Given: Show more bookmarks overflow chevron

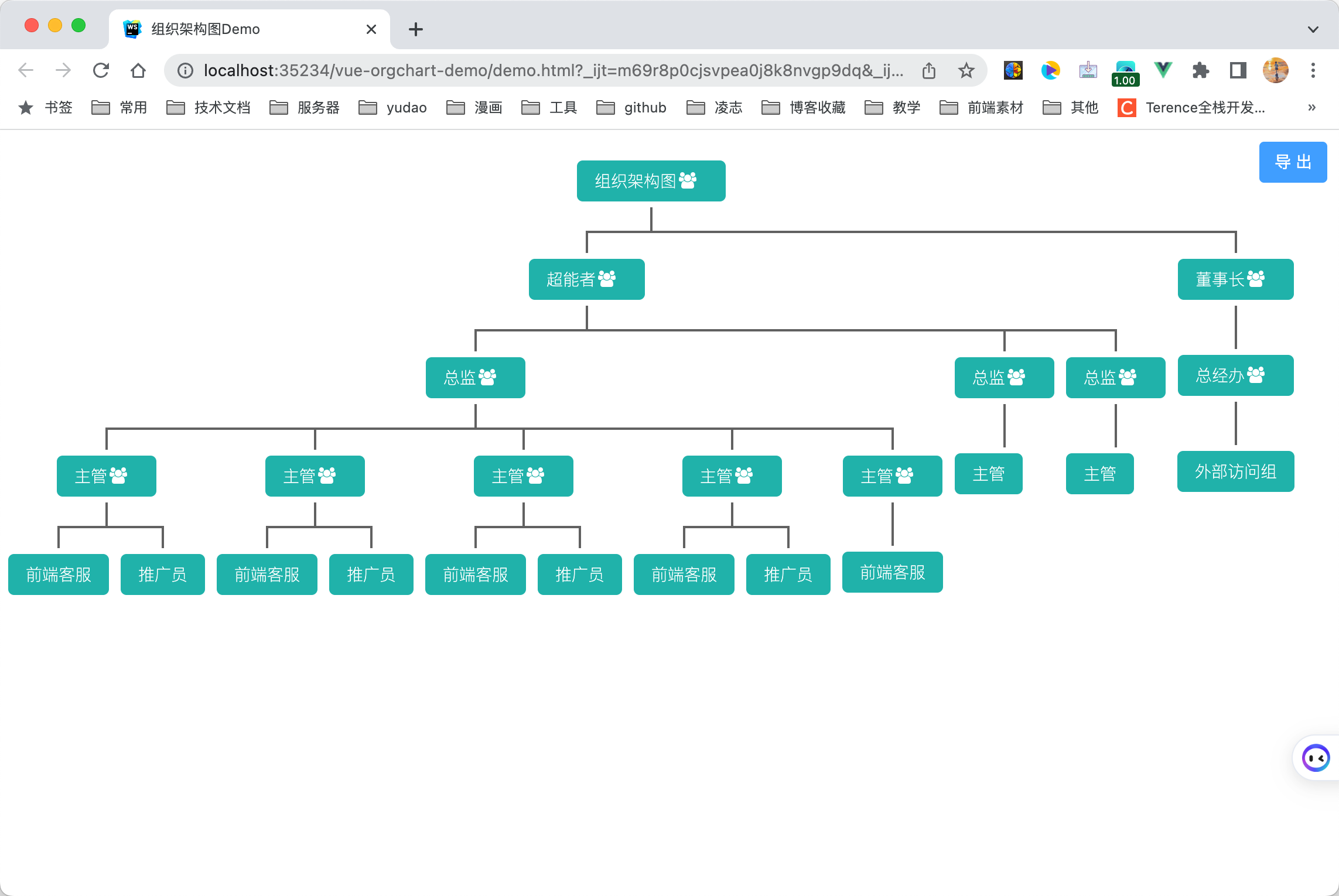Looking at the screenshot, I should (1311, 107).
